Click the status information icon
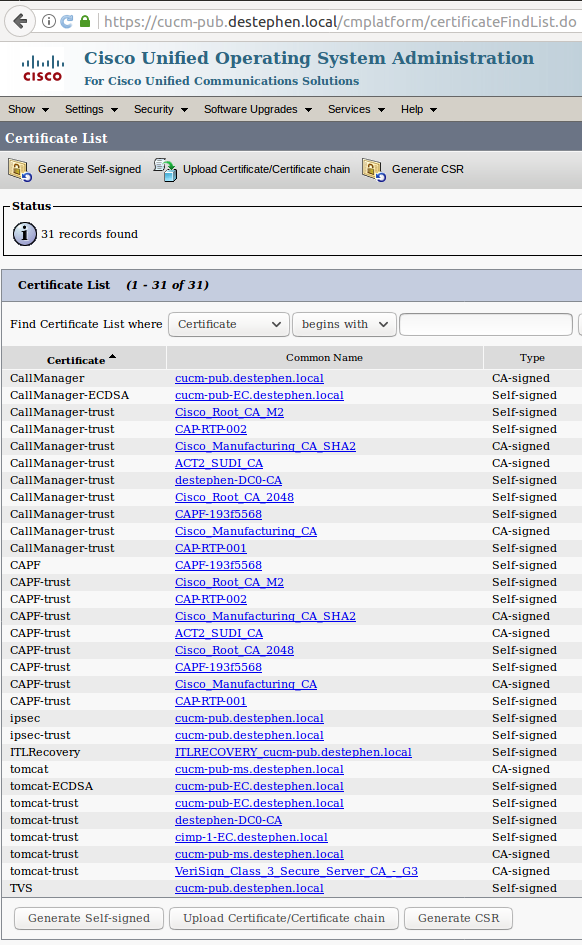The height and width of the screenshot is (945, 582). [25, 233]
